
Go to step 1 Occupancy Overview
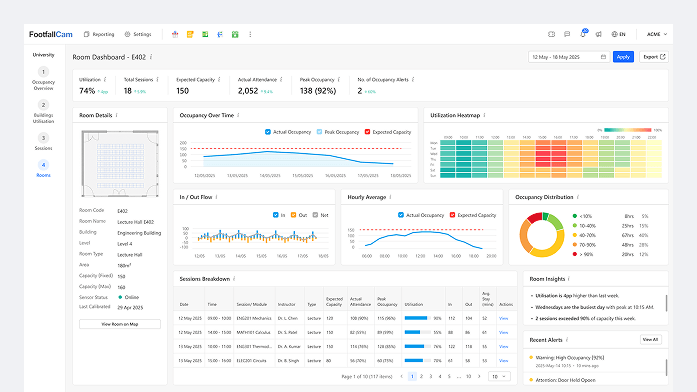click(x=43, y=79)
